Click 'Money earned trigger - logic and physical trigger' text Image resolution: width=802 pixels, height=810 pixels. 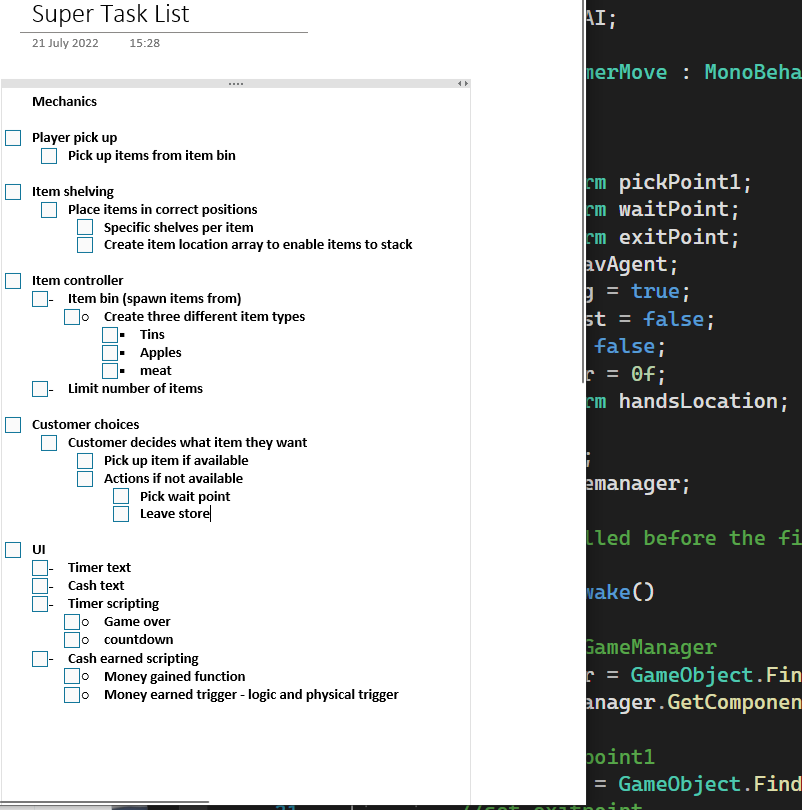(x=251, y=695)
